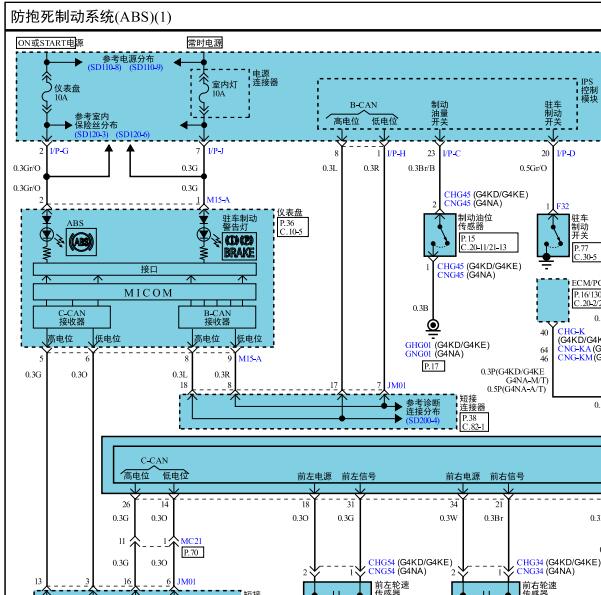Click the 前左电源 terminal label
The height and width of the screenshot is (595, 601).
[314, 477]
